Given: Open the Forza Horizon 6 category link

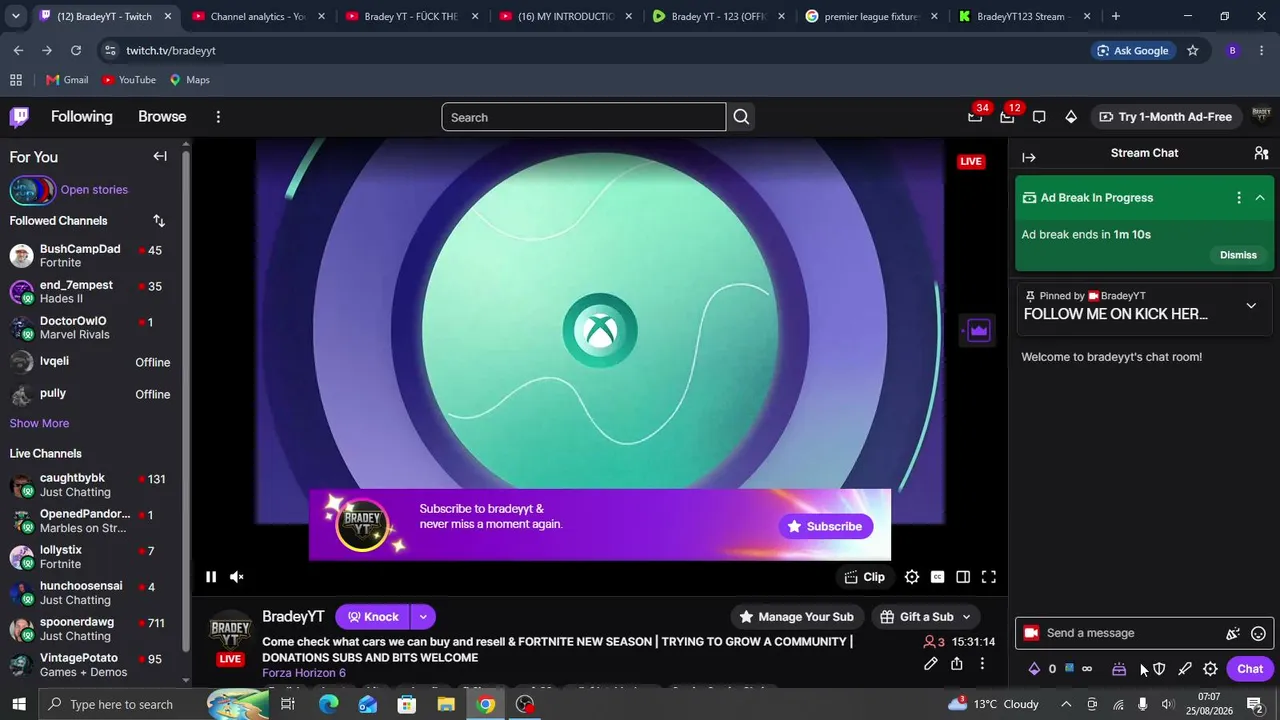Looking at the screenshot, I should tap(304, 673).
